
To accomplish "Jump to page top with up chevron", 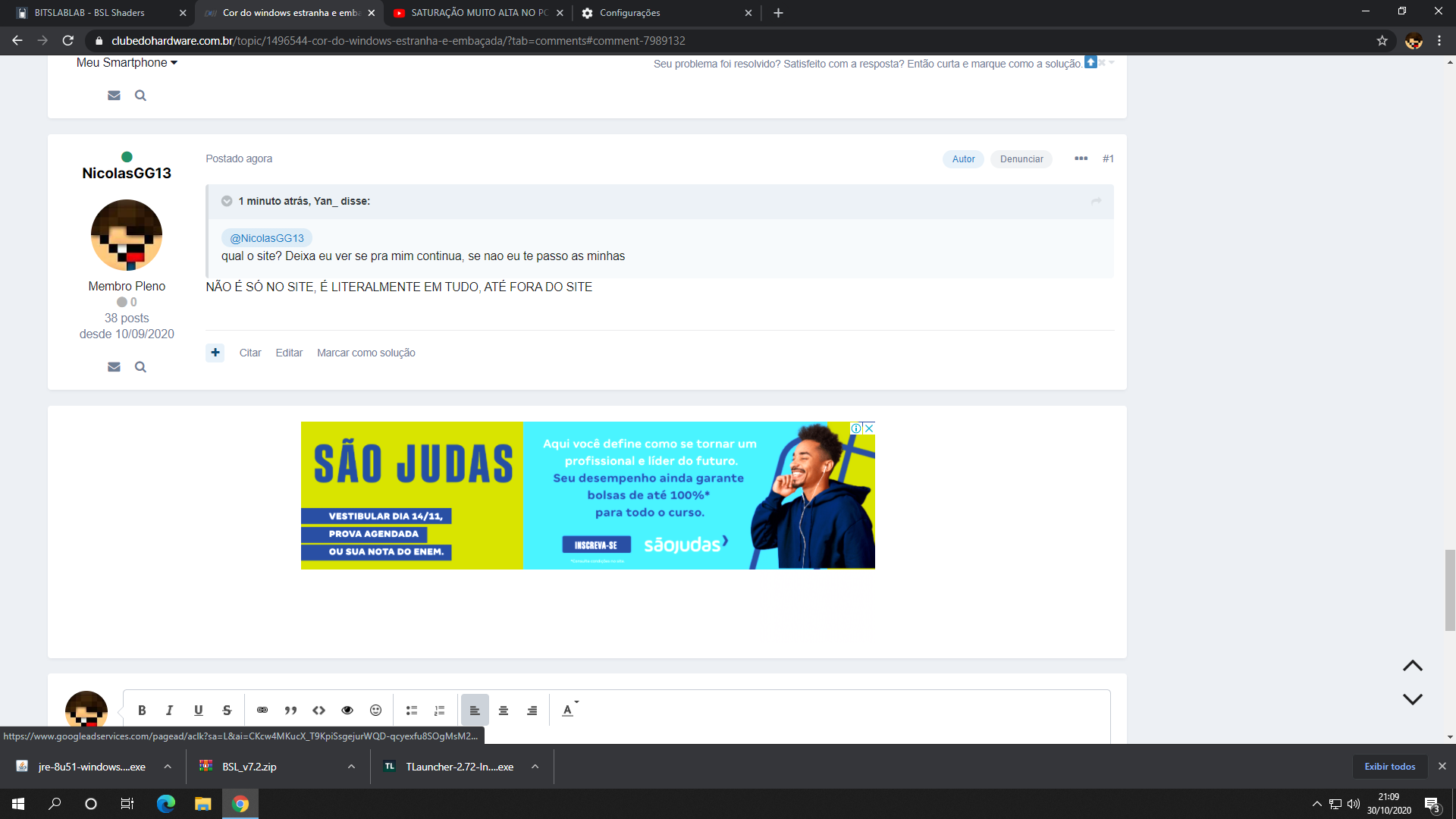I will pos(1412,666).
